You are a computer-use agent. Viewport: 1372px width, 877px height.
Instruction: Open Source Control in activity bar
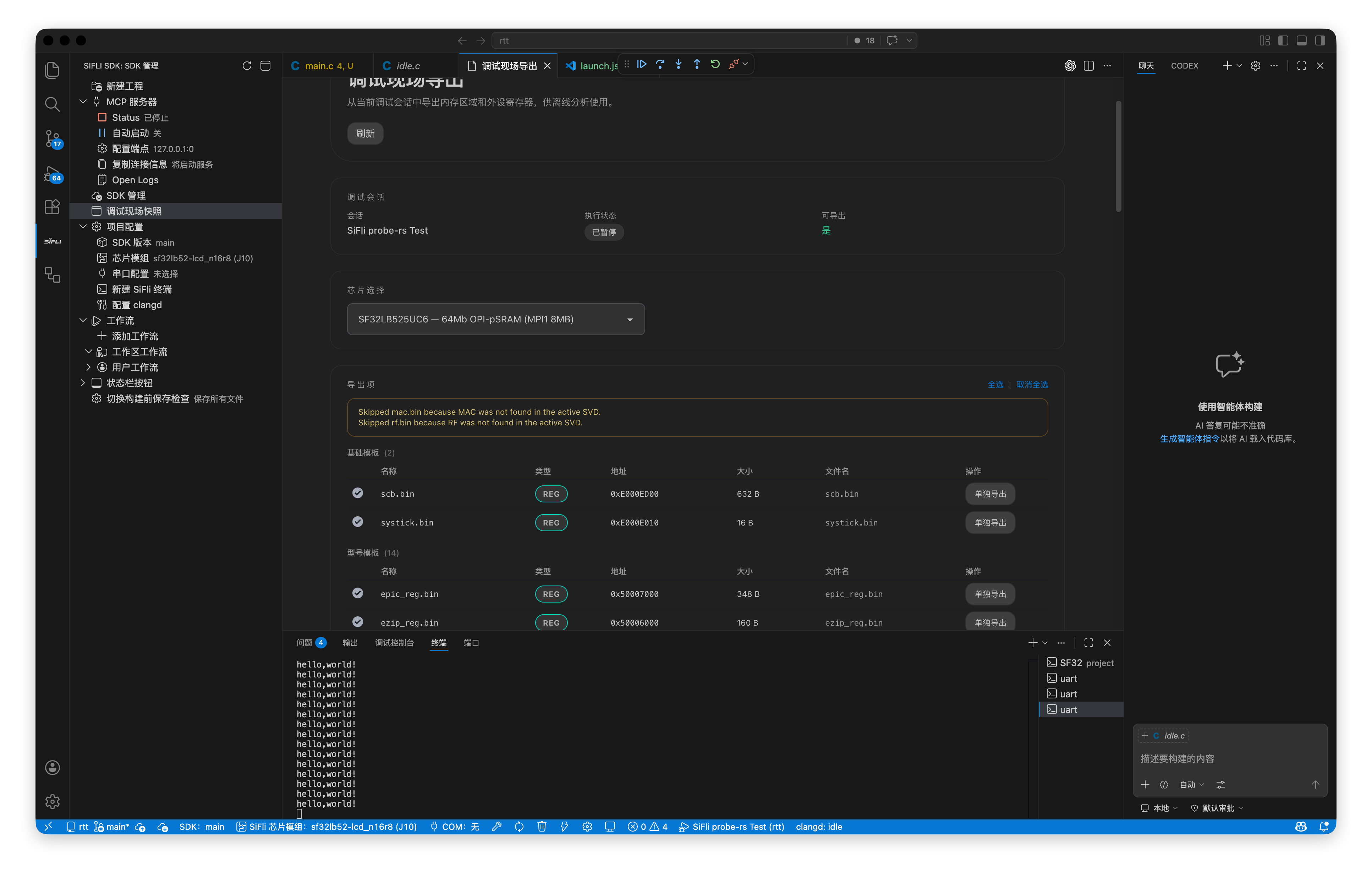tap(53, 138)
